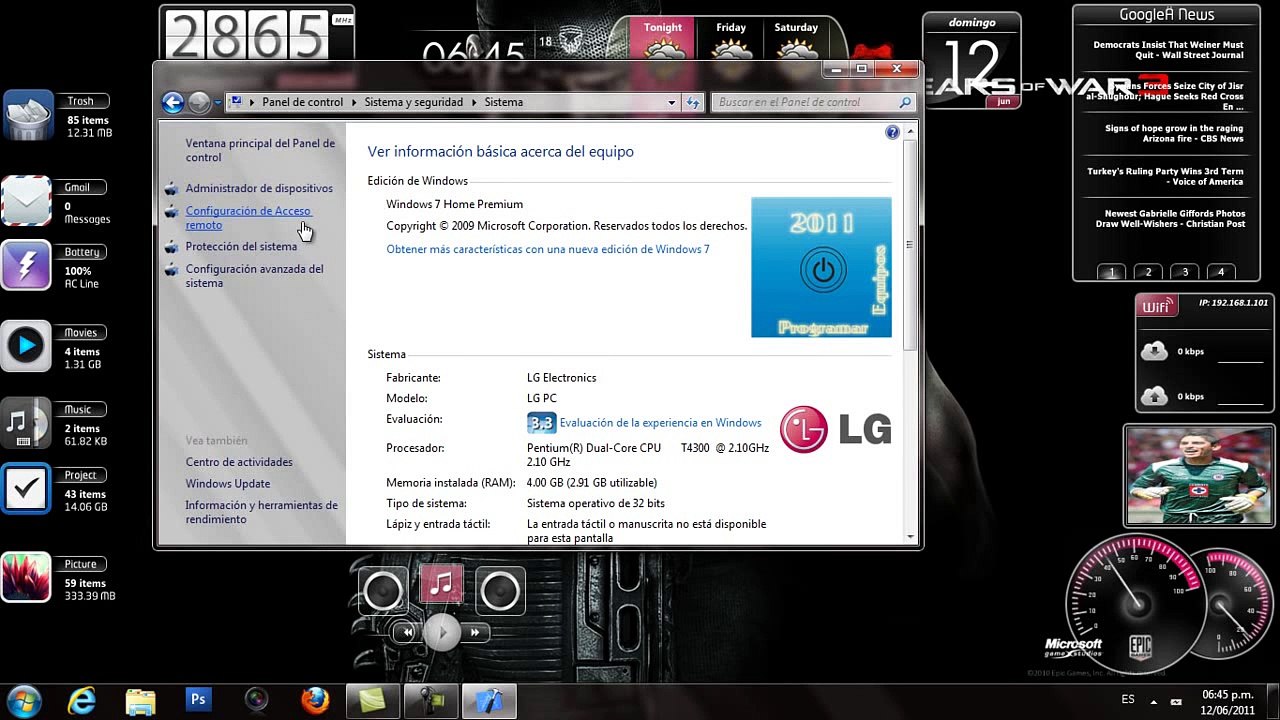1280x720 pixels.
Task: Click the Battery widget icon
Action: tap(27, 267)
